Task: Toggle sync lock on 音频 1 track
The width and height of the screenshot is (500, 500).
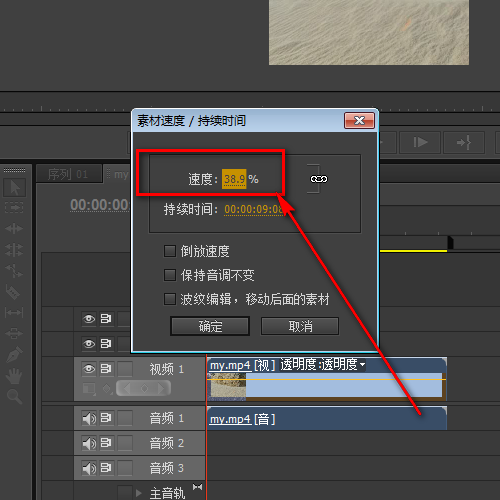Action: coord(106,418)
